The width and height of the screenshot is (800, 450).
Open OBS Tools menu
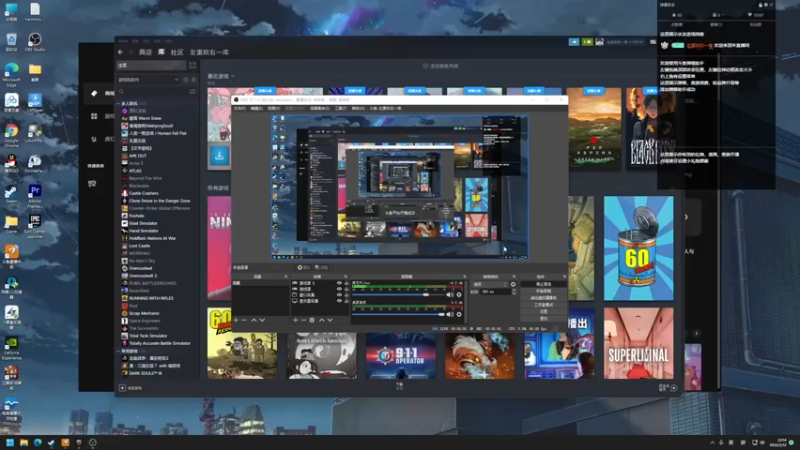pos(340,108)
